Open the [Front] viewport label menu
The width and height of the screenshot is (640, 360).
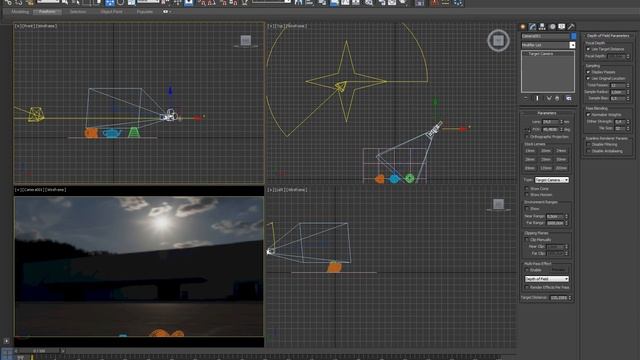pos(28,26)
